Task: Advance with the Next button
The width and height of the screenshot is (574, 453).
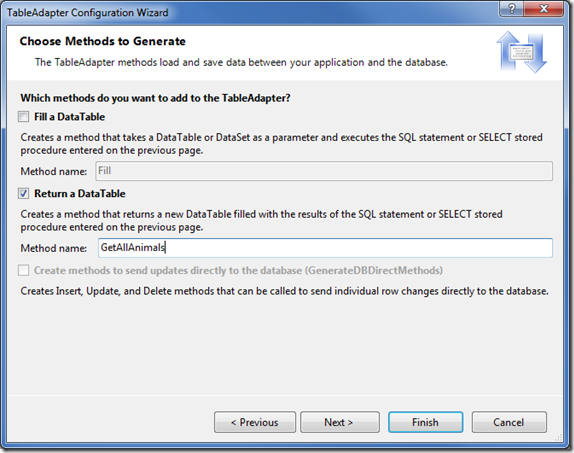Action: [x=340, y=422]
